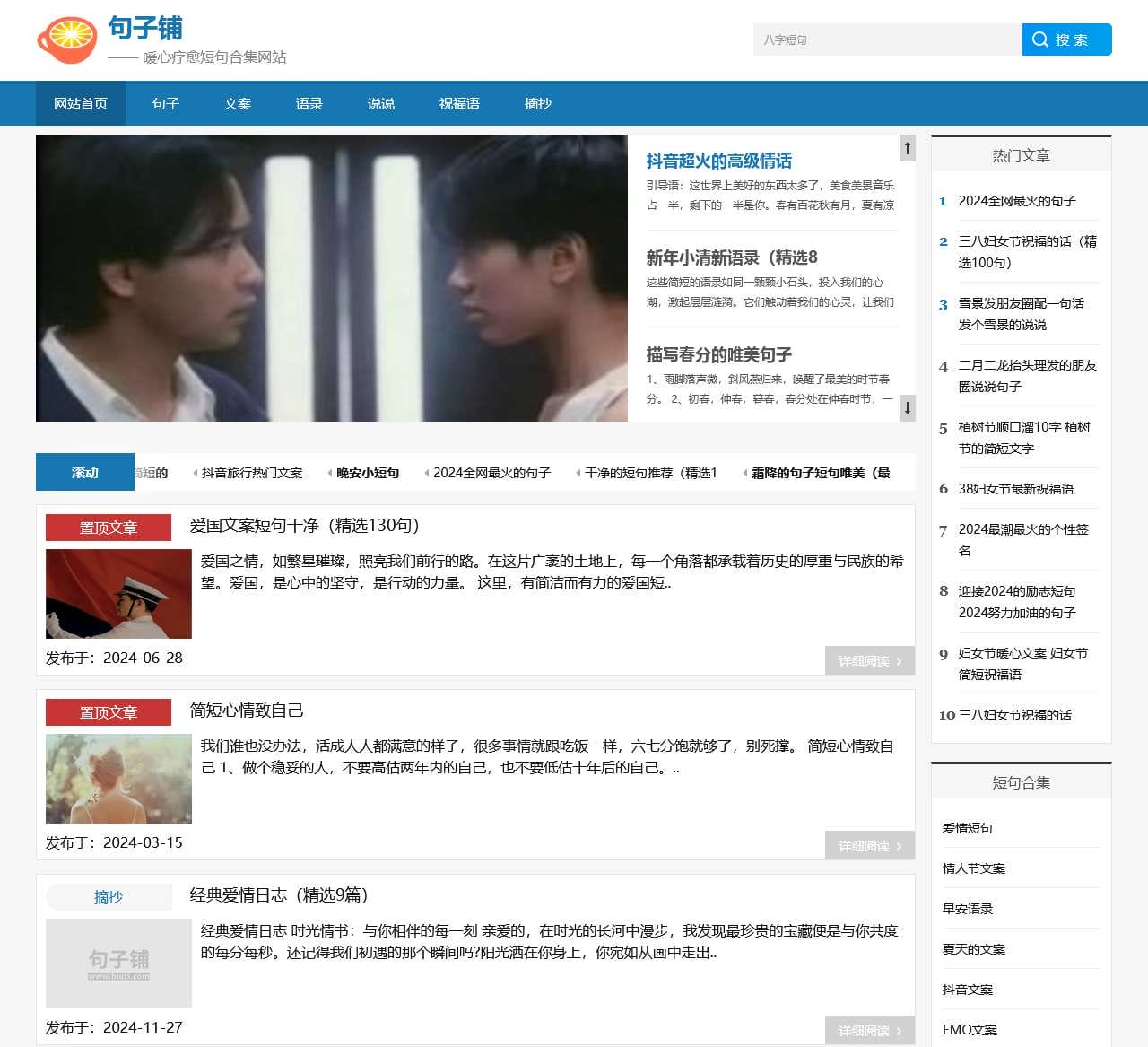The width and height of the screenshot is (1148, 1047).
Task: Click the 摘抄 category tag
Action: [x=109, y=897]
